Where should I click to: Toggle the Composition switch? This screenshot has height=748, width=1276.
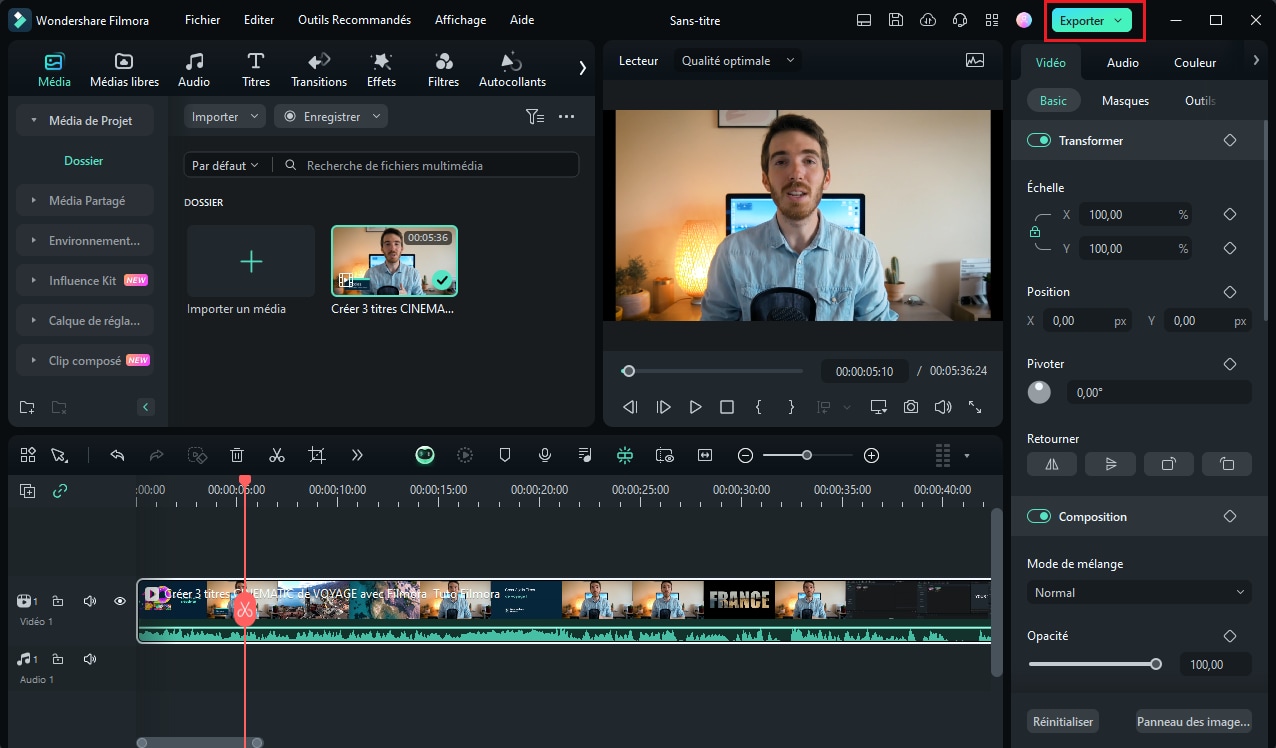[1039, 517]
